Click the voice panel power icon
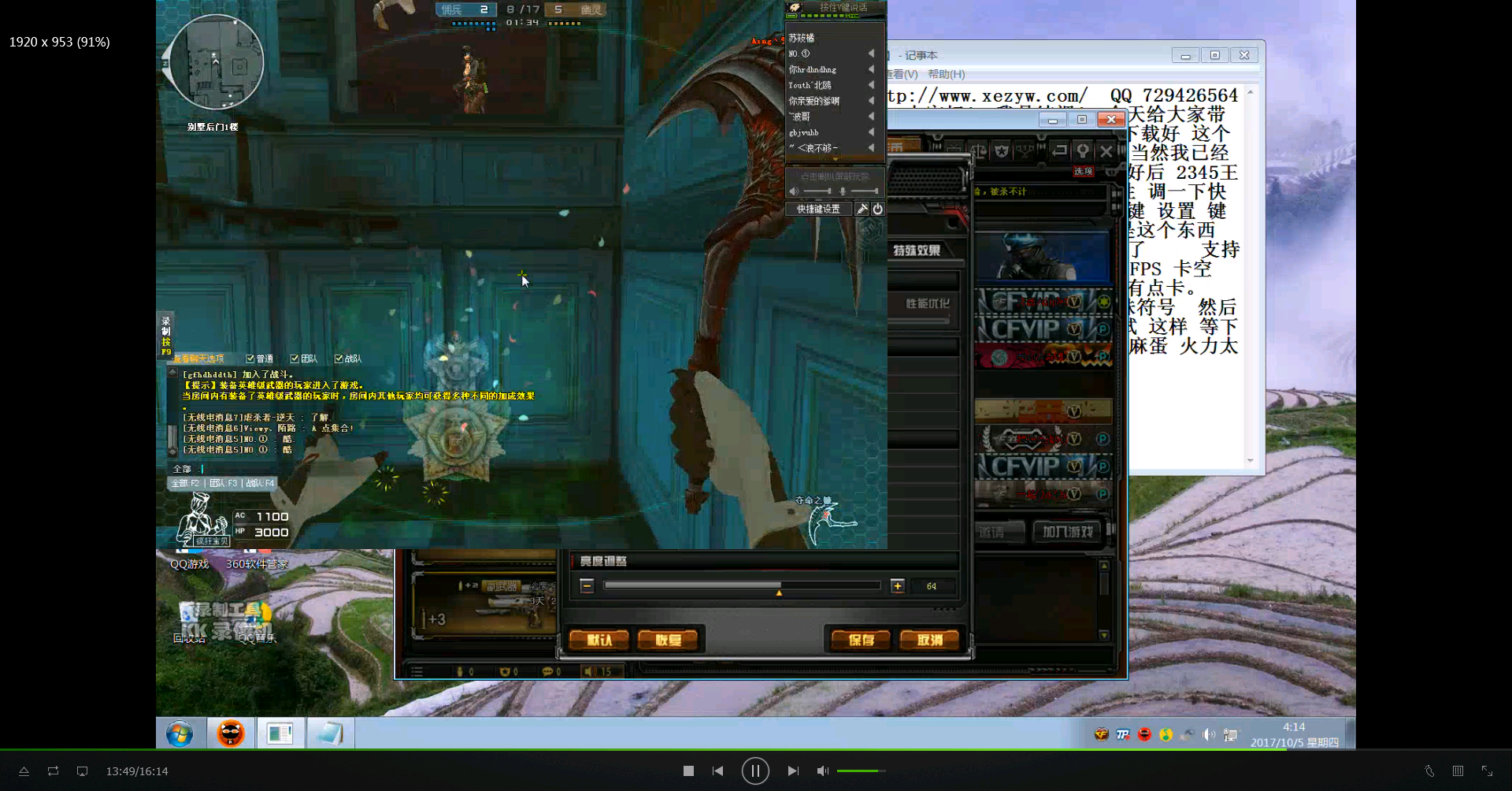 [877, 209]
